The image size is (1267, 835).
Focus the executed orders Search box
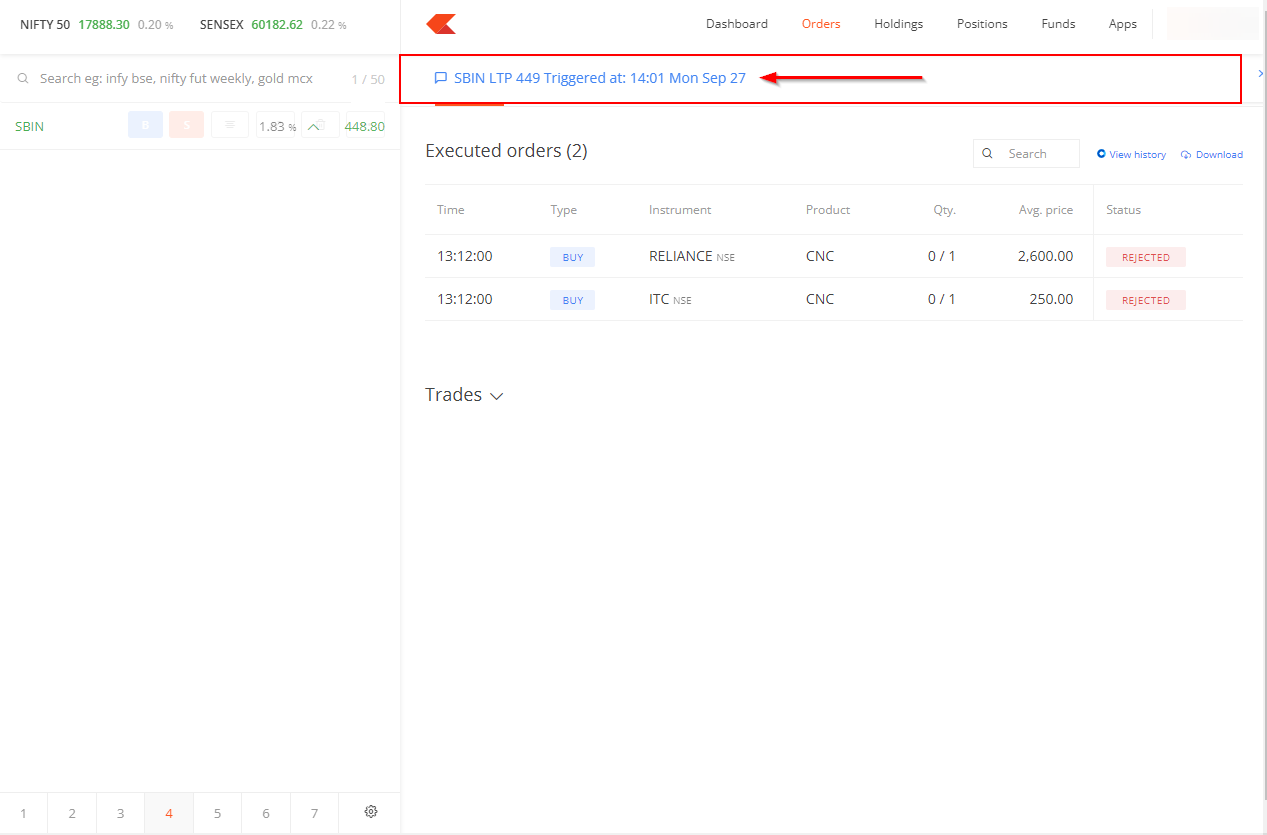click(x=1026, y=153)
